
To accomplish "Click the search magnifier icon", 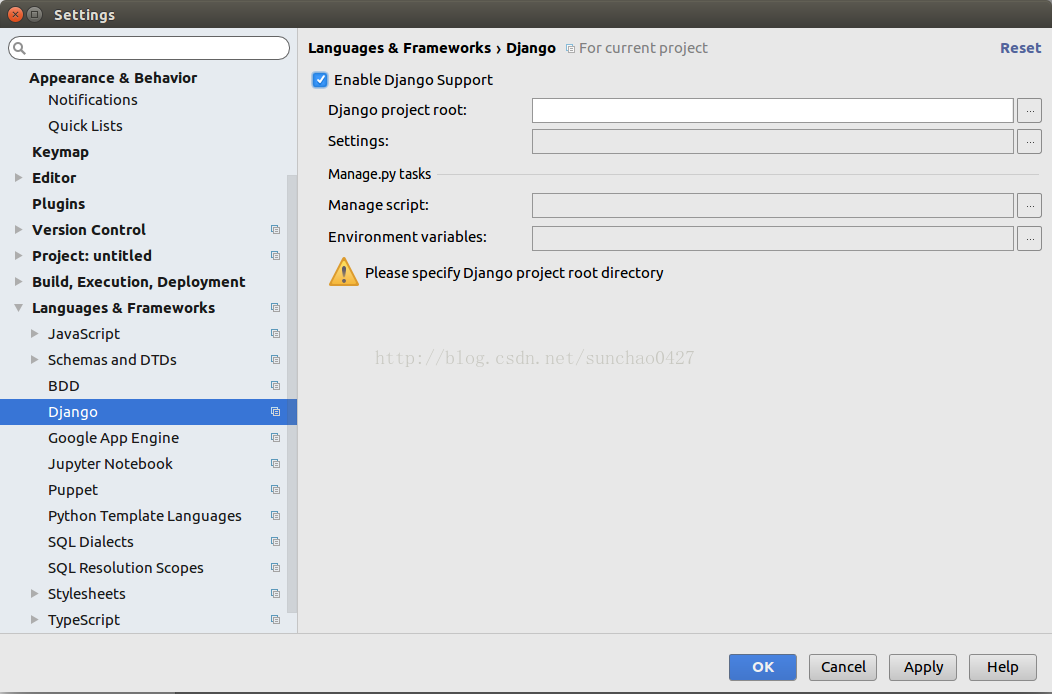I will click(19, 48).
